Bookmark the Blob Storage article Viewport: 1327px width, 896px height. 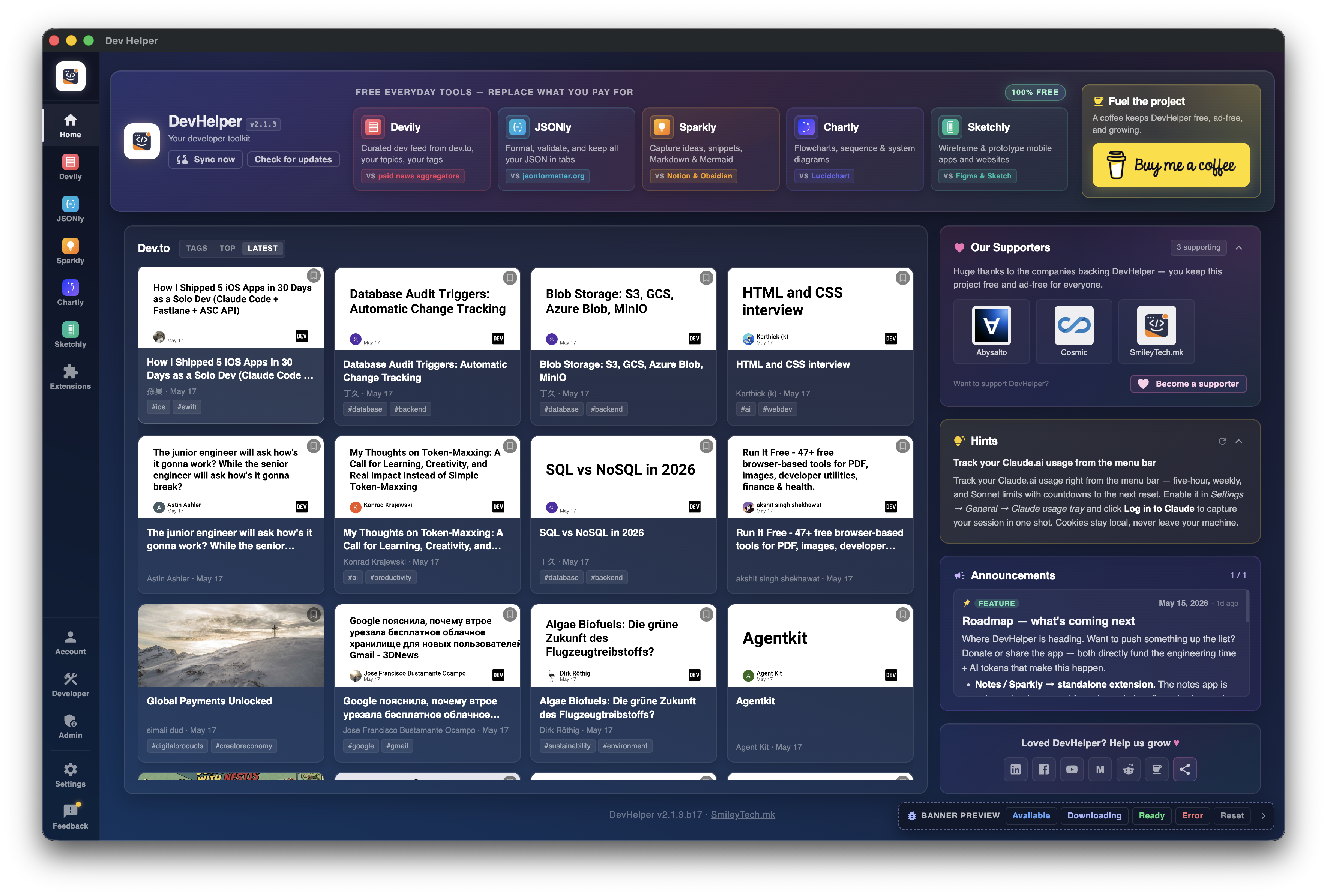(x=706, y=277)
